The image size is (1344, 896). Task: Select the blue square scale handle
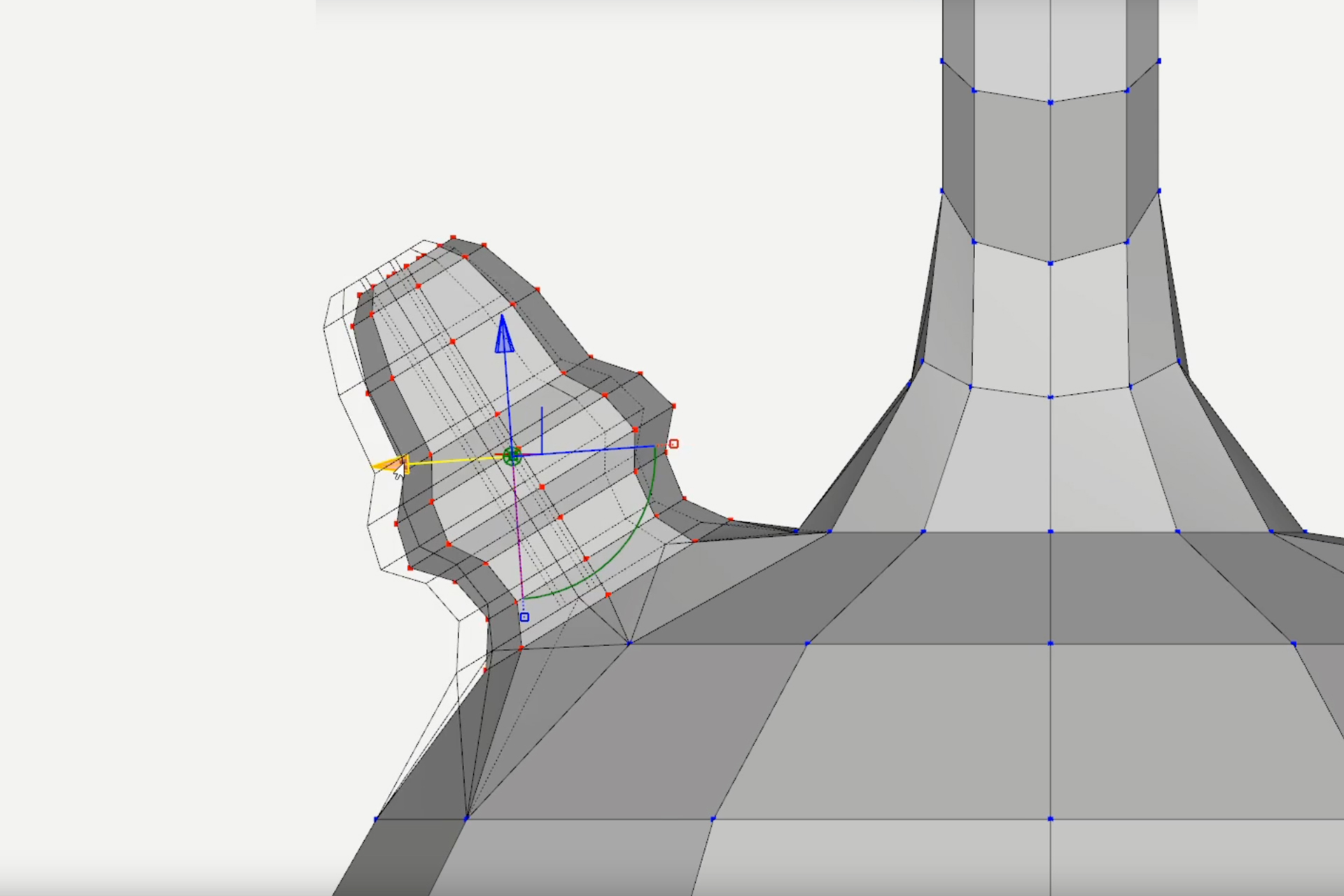[524, 617]
